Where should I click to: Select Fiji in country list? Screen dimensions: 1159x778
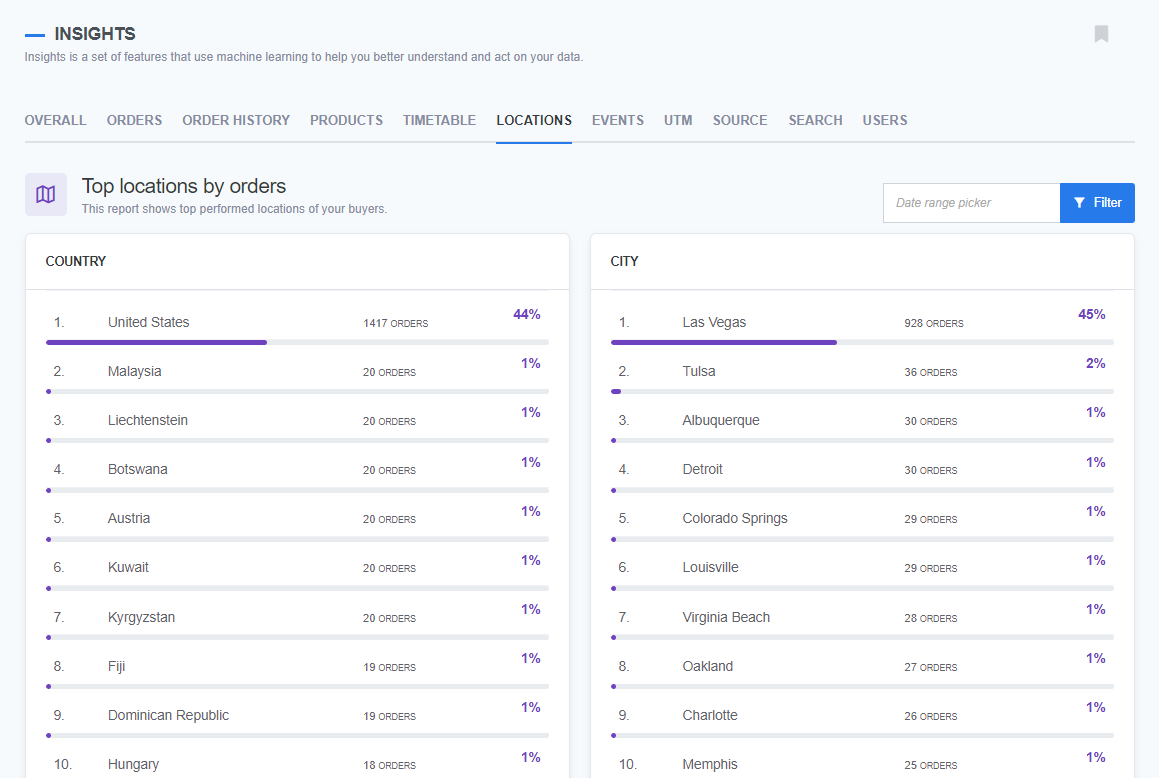[297, 666]
